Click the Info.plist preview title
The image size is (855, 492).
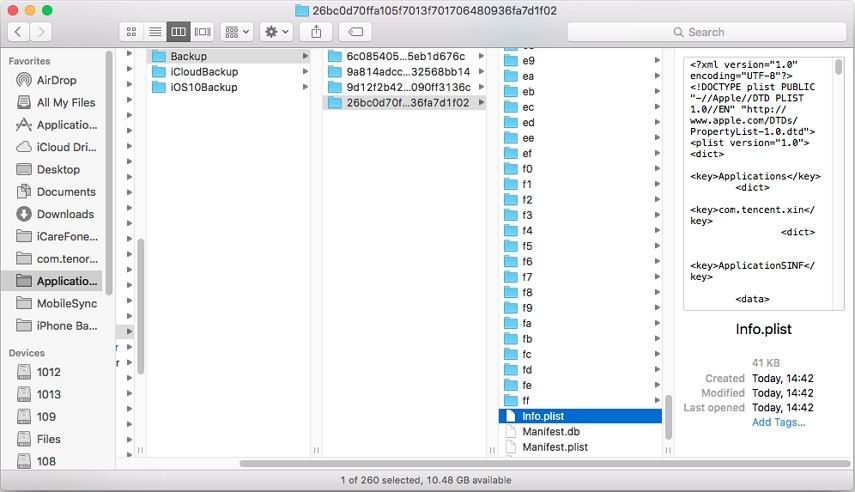763,329
